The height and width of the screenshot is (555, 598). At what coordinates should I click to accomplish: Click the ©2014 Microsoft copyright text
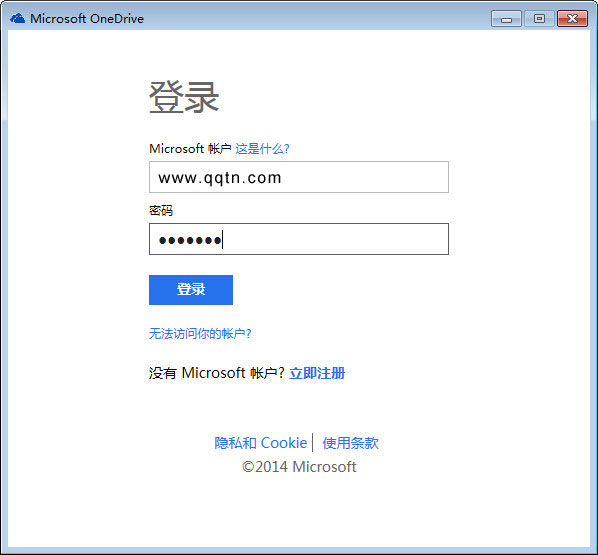tap(299, 467)
